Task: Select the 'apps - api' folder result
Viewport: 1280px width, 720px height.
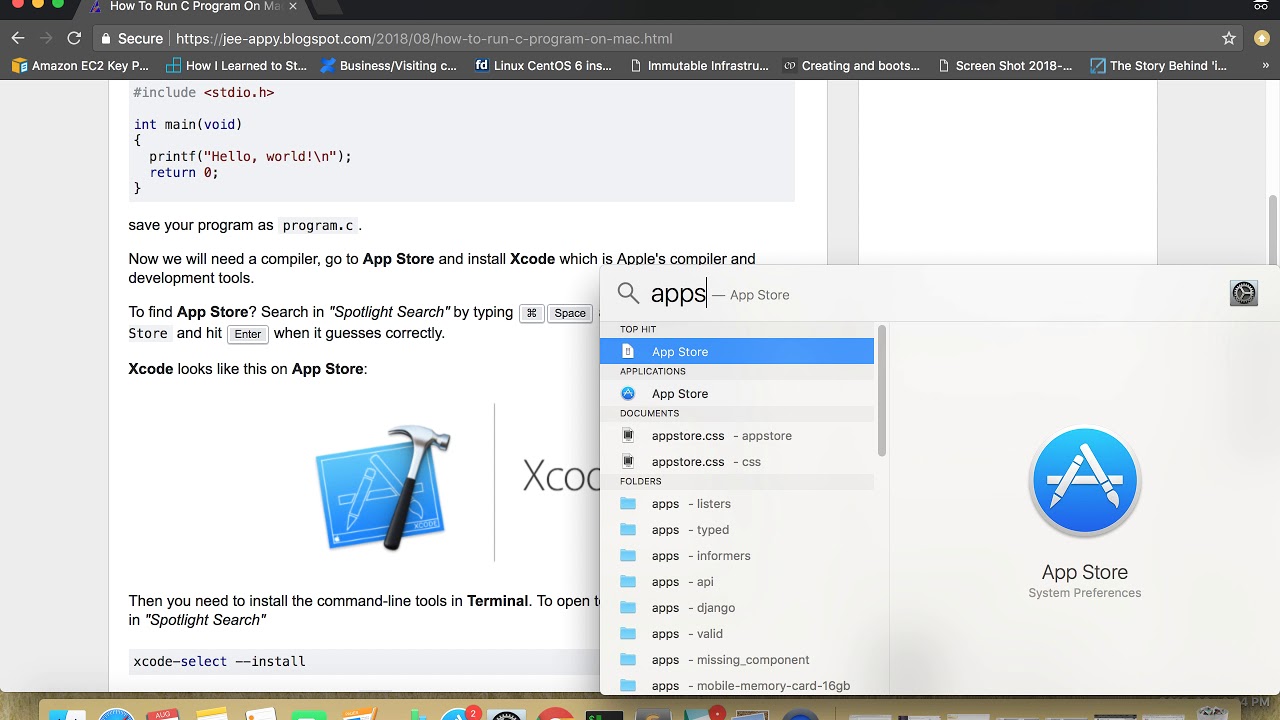Action: (x=737, y=581)
